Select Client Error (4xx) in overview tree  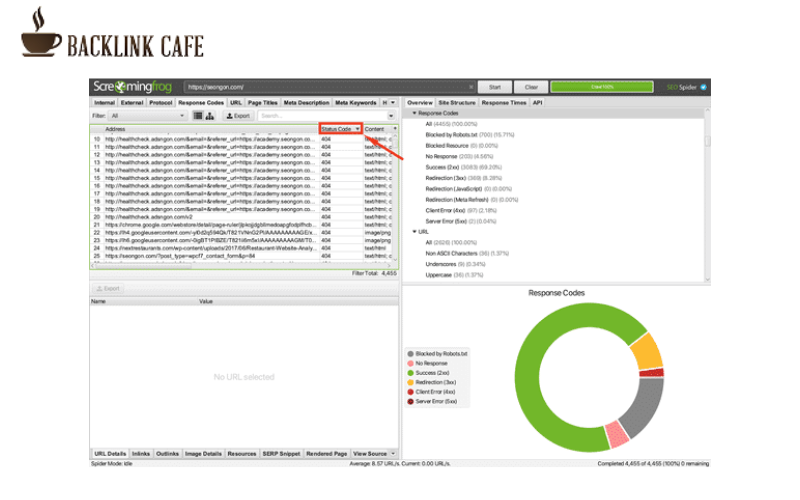pyautogui.click(x=461, y=210)
